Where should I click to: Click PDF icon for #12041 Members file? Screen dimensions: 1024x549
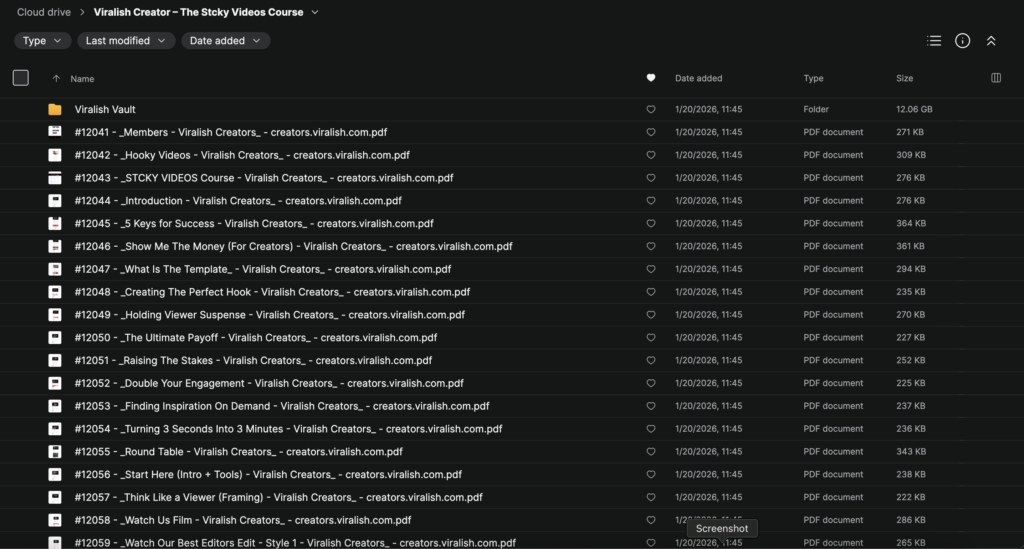pos(55,132)
